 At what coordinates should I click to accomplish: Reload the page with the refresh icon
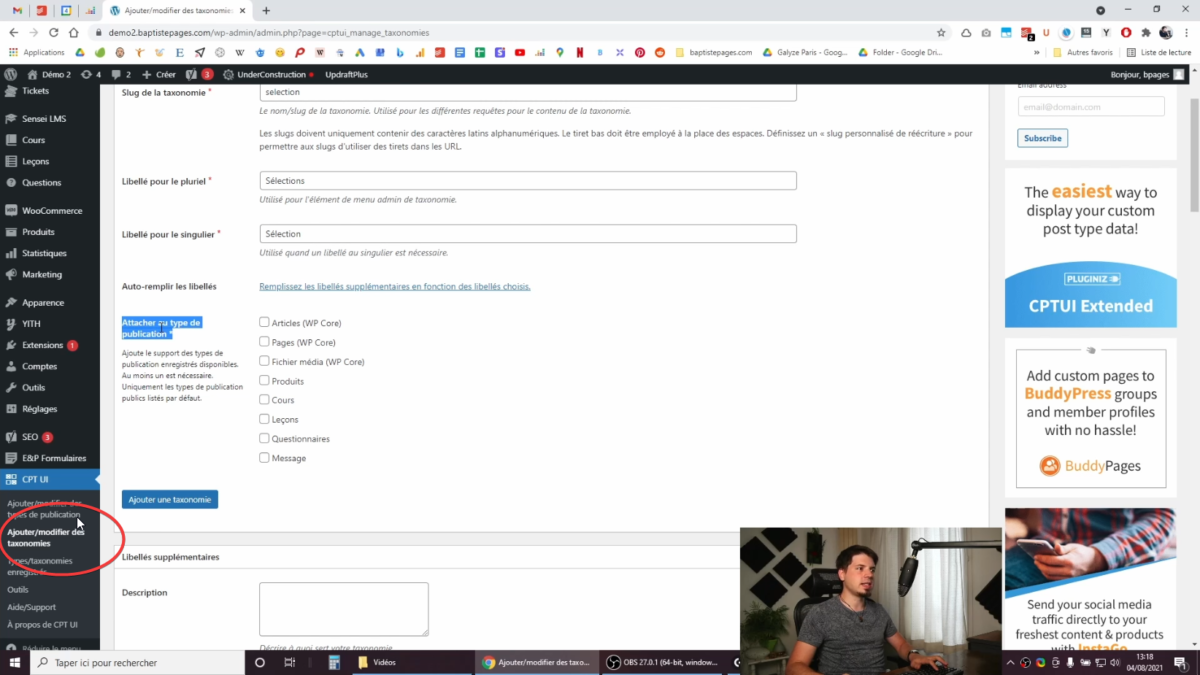pyautogui.click(x=54, y=32)
